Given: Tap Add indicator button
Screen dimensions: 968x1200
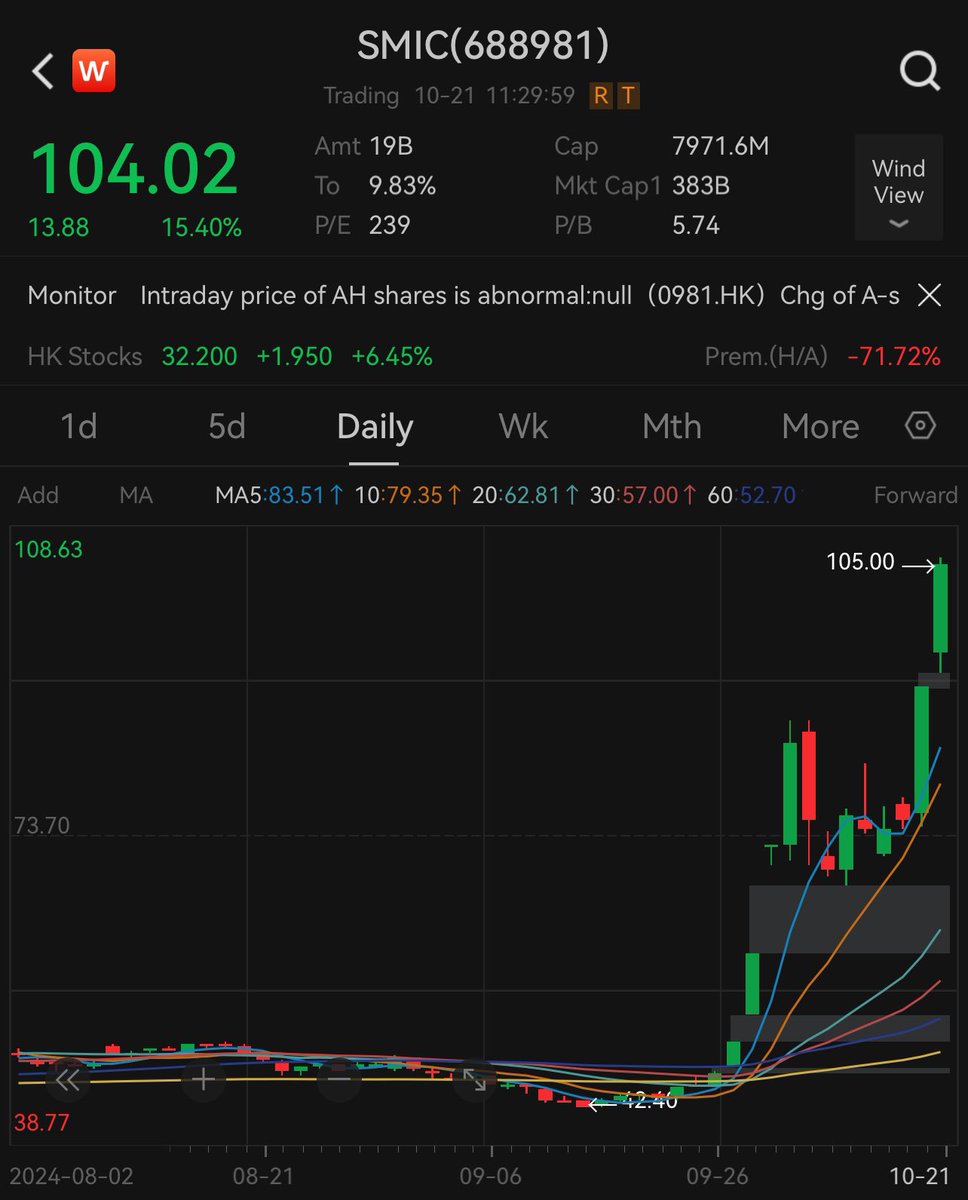Looking at the screenshot, I should [x=38, y=495].
